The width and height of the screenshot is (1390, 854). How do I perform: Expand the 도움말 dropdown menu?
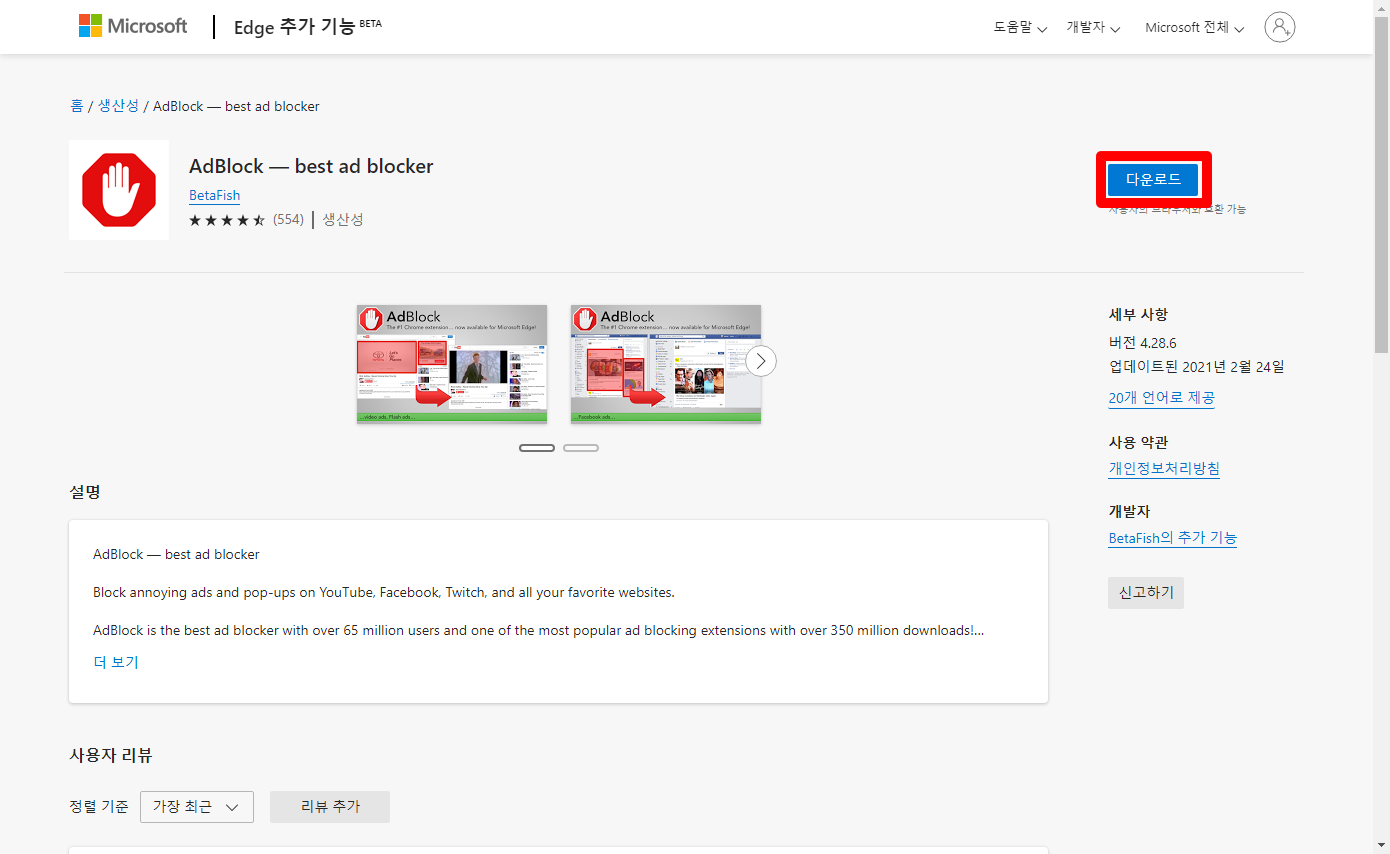[1020, 28]
